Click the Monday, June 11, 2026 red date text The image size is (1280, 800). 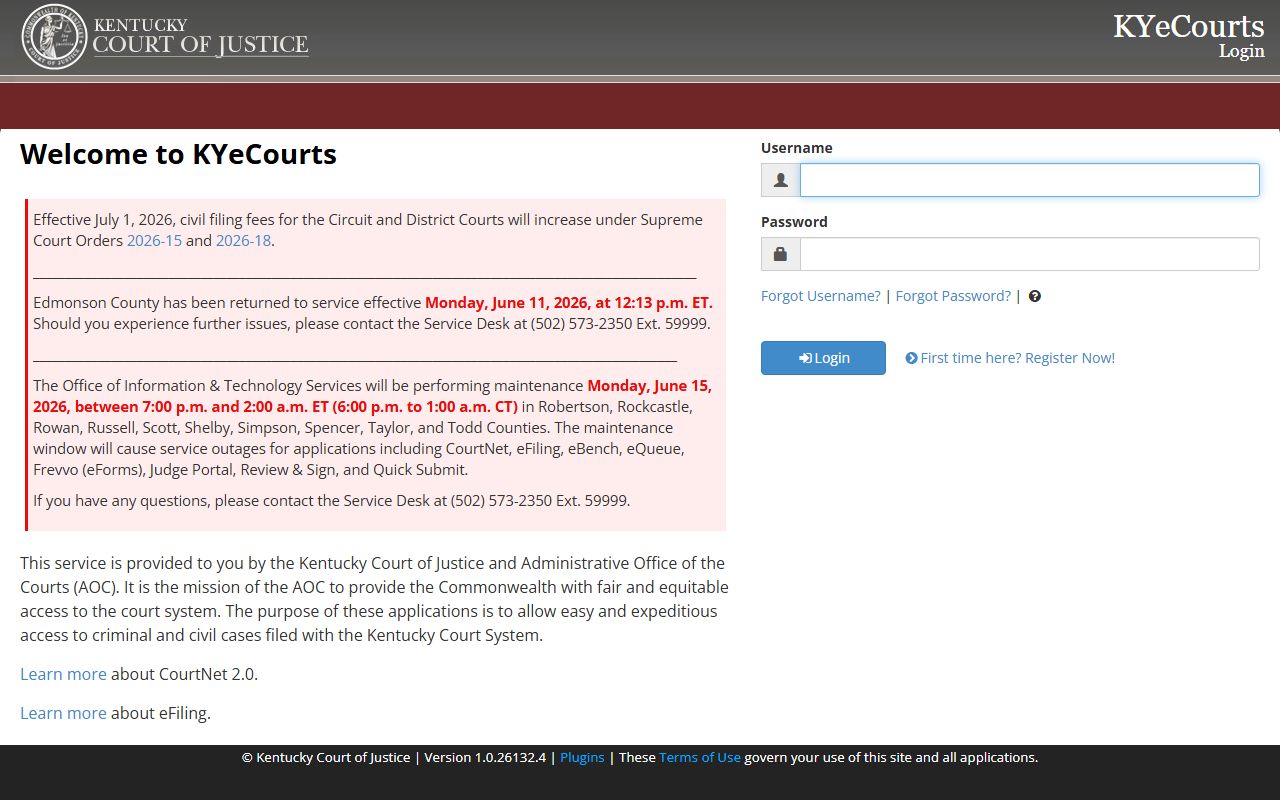pyautogui.click(x=569, y=303)
